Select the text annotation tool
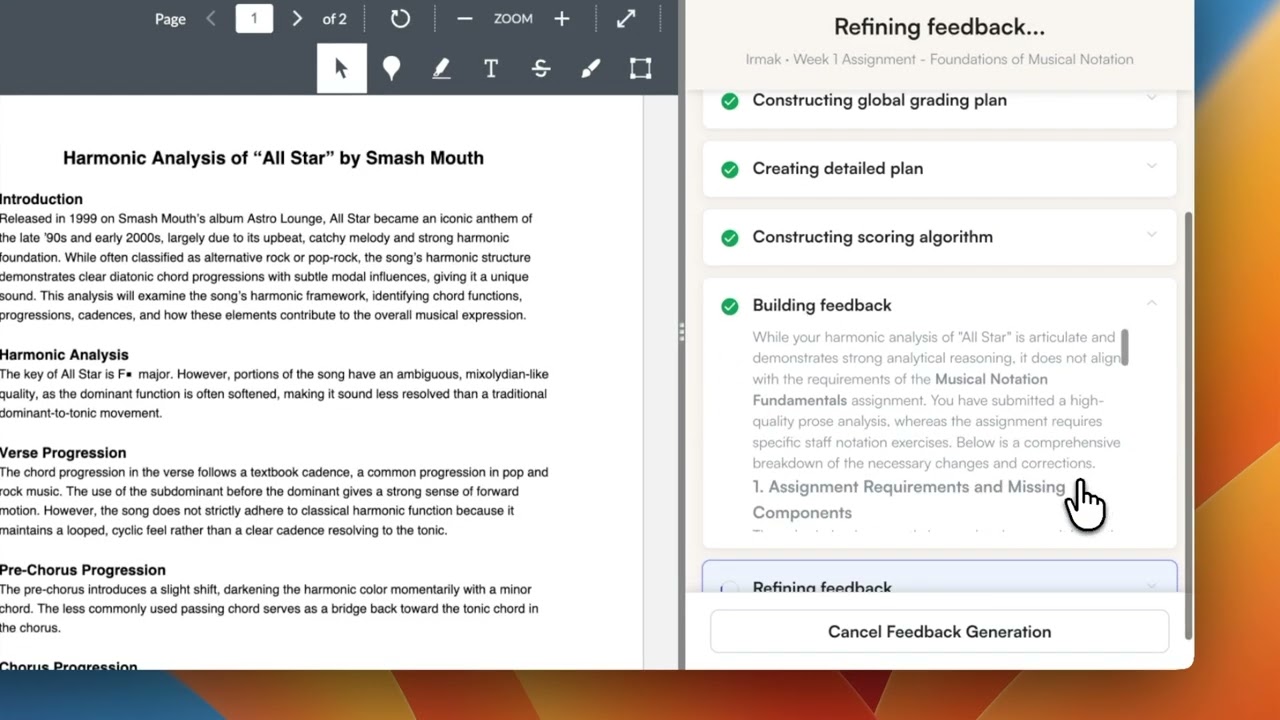The image size is (1280, 720). [491, 68]
